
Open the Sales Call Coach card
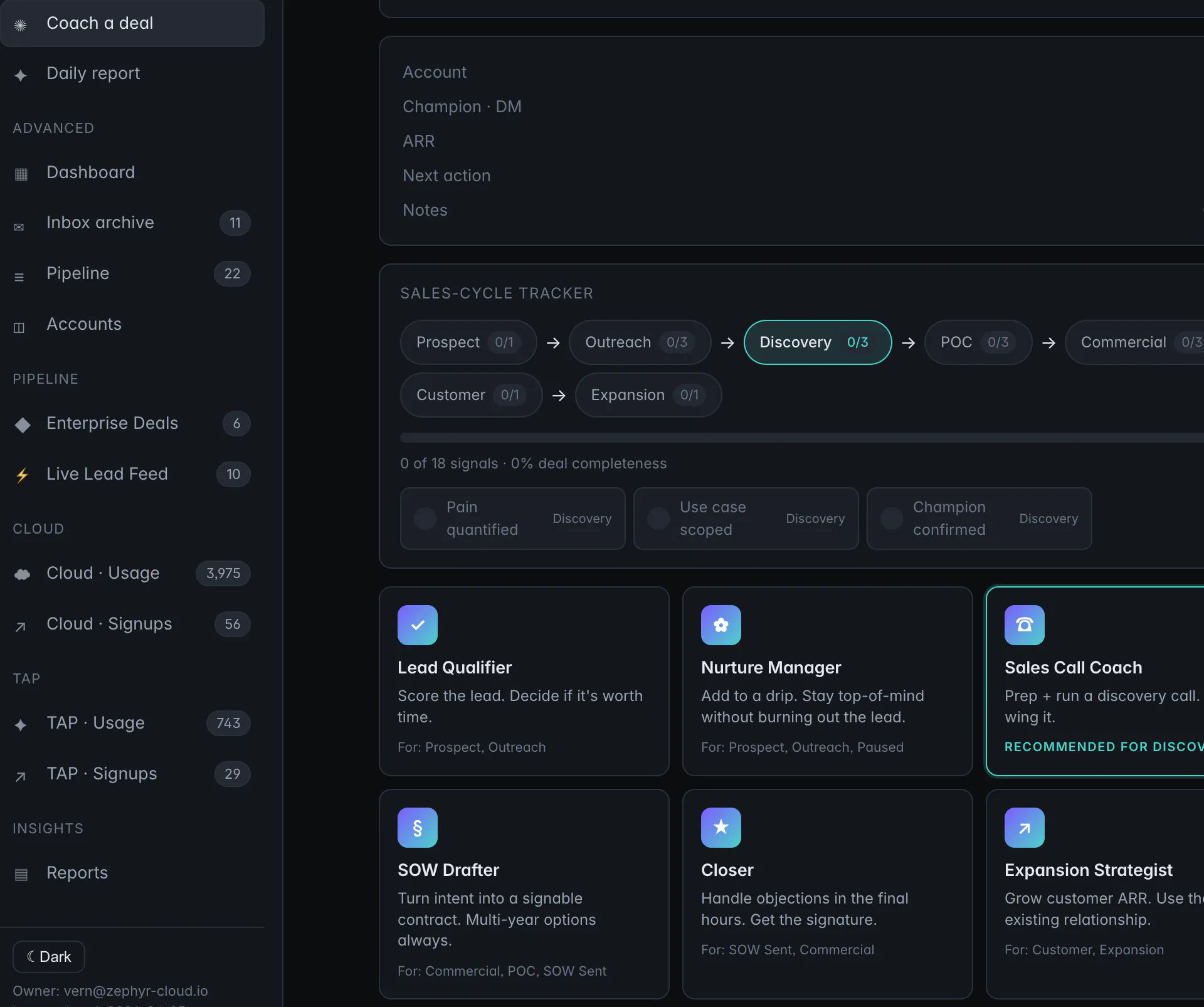click(1095, 682)
